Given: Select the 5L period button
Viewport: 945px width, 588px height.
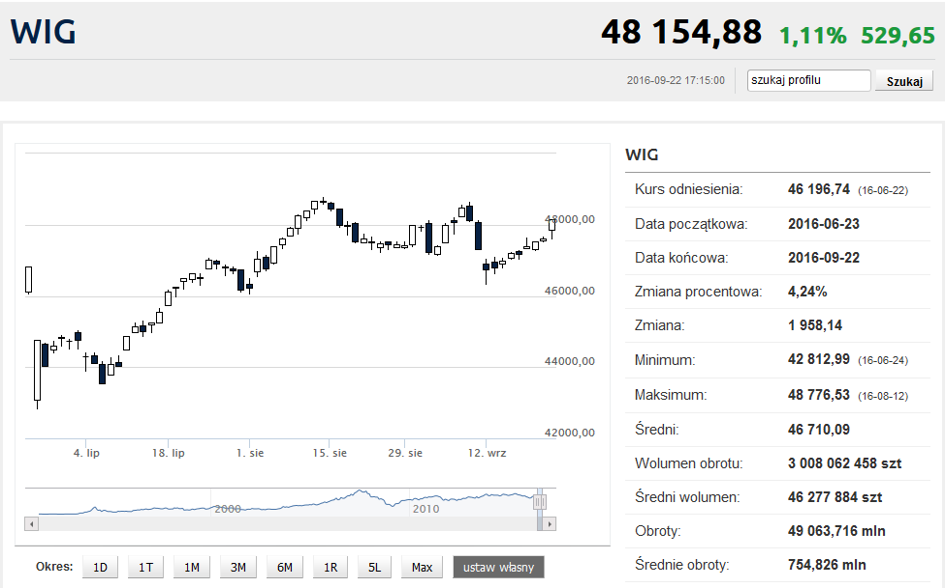Looking at the screenshot, I should [x=374, y=567].
